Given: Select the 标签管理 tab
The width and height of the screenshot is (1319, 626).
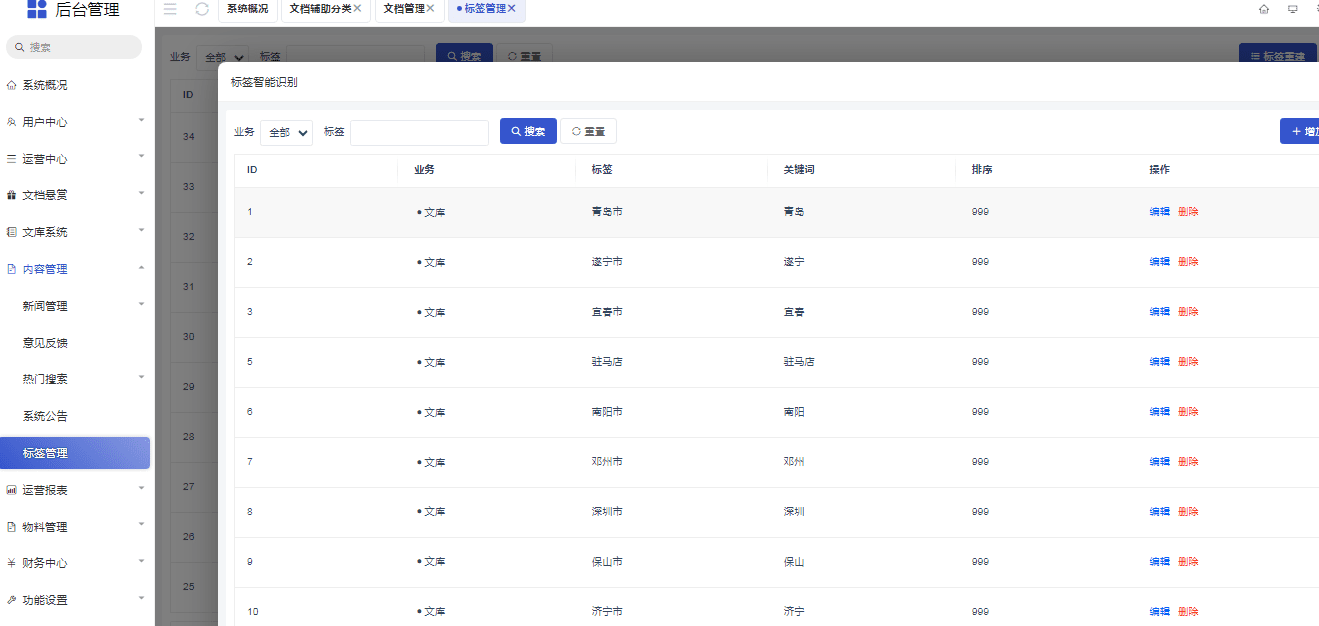Looking at the screenshot, I should pos(484,8).
